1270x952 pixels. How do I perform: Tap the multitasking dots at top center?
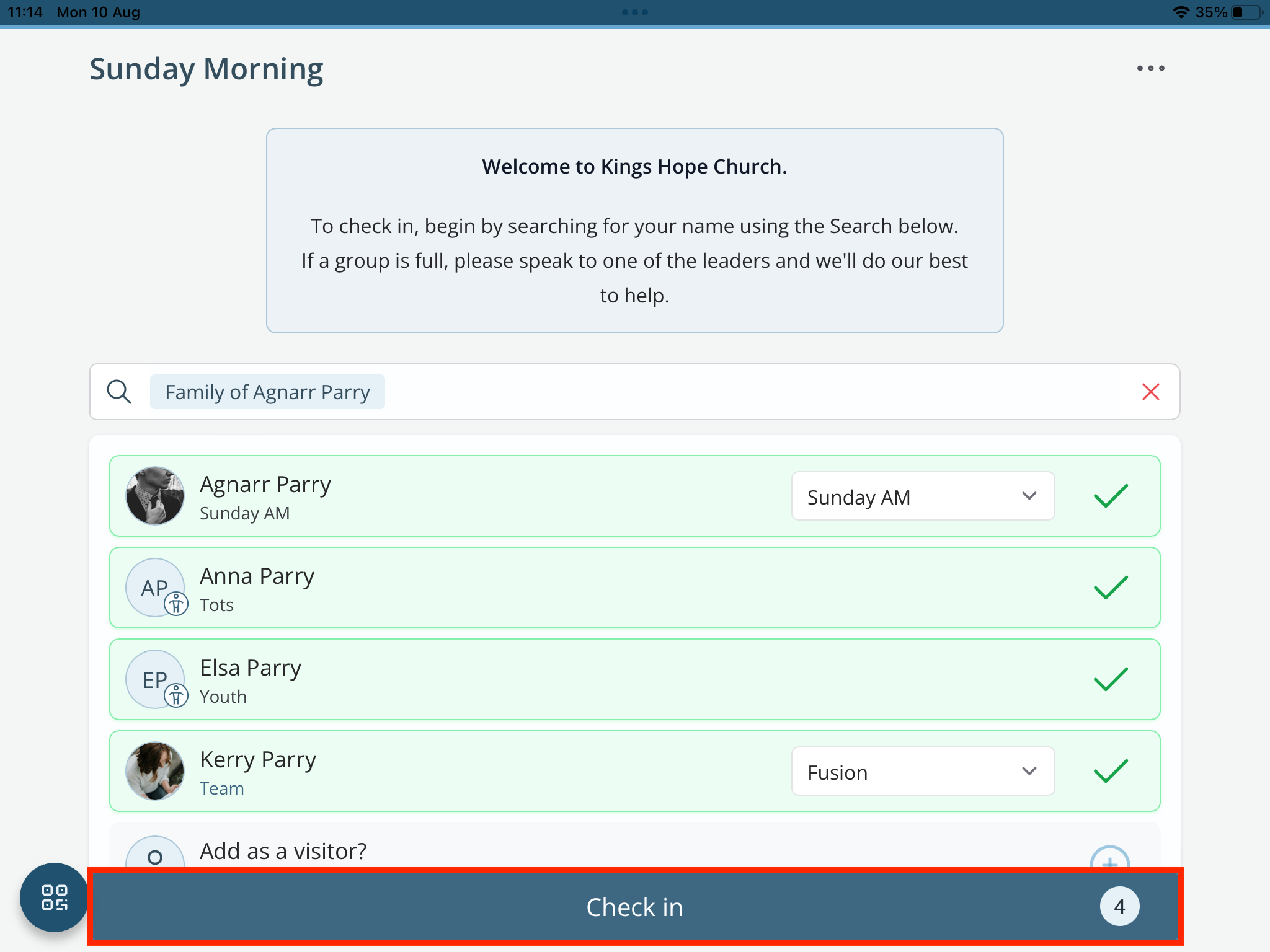click(x=635, y=12)
